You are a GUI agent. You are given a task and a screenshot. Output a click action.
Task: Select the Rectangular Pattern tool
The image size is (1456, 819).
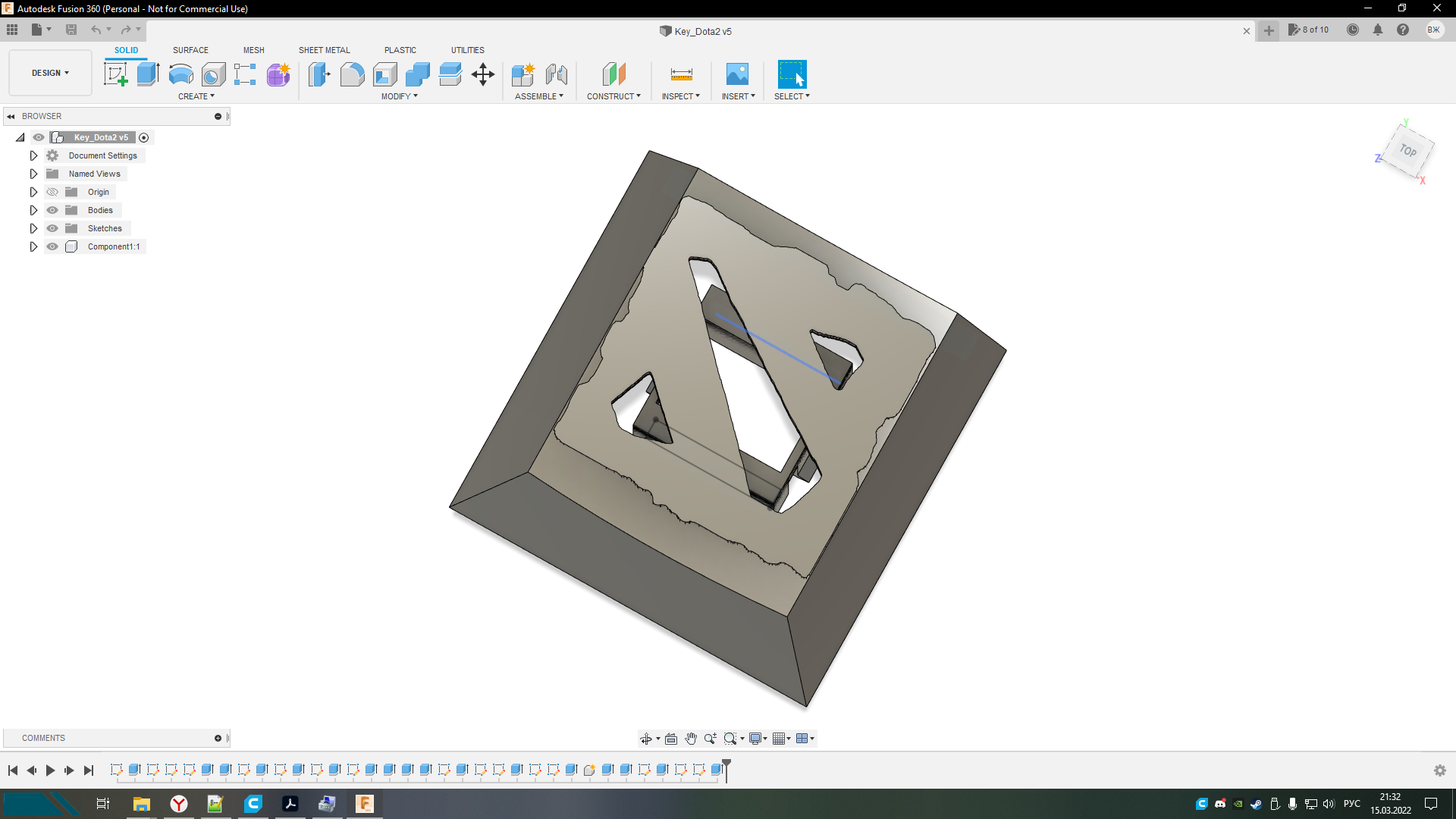[245, 74]
